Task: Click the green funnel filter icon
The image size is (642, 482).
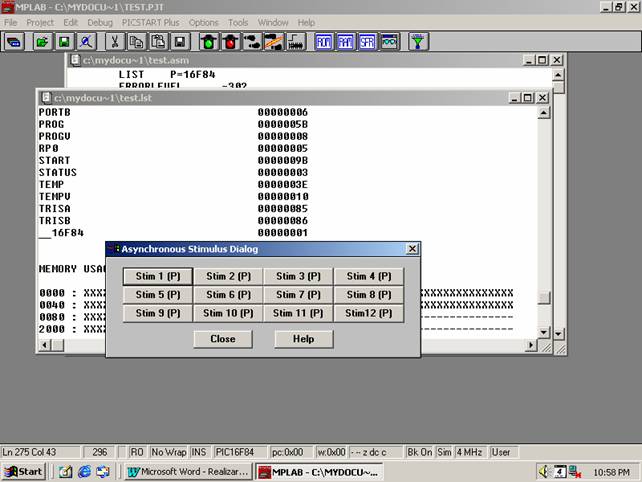Action: 418,42
